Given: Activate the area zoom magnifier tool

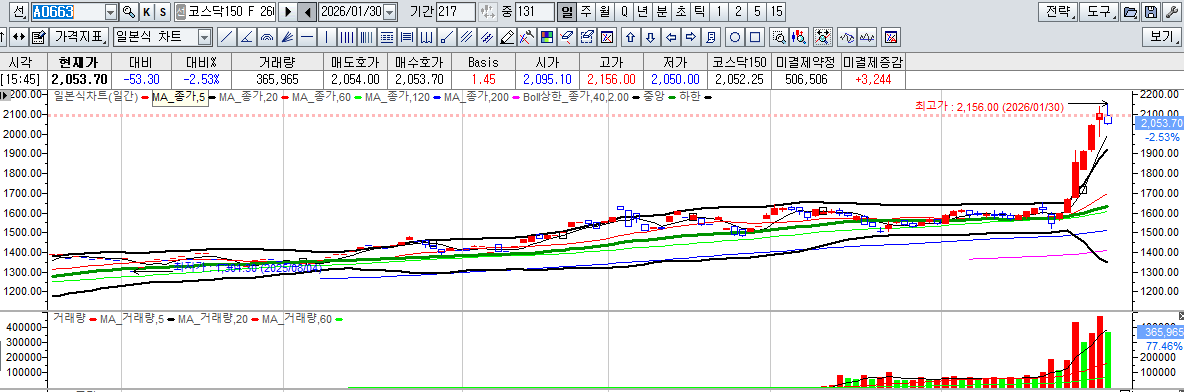Looking at the screenshot, I should click(x=780, y=36).
